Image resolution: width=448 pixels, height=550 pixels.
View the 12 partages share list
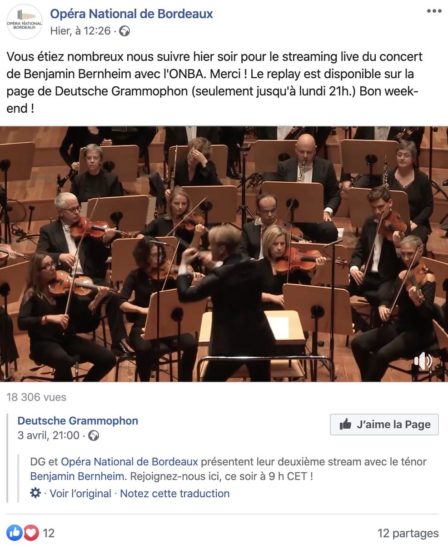point(408,533)
